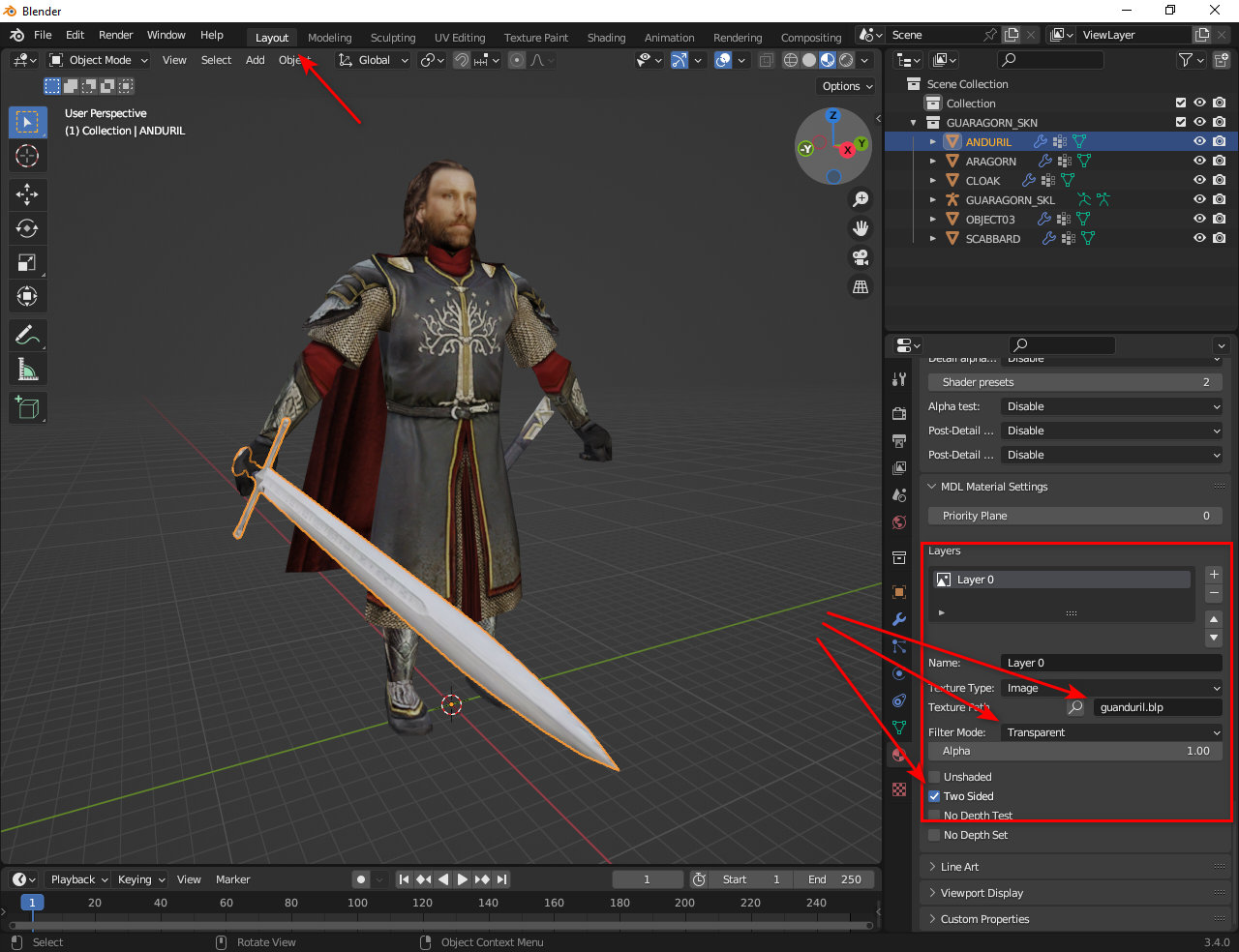Screen dimensions: 1239x952
Task: Open the Playback popover button
Action: tap(77, 879)
